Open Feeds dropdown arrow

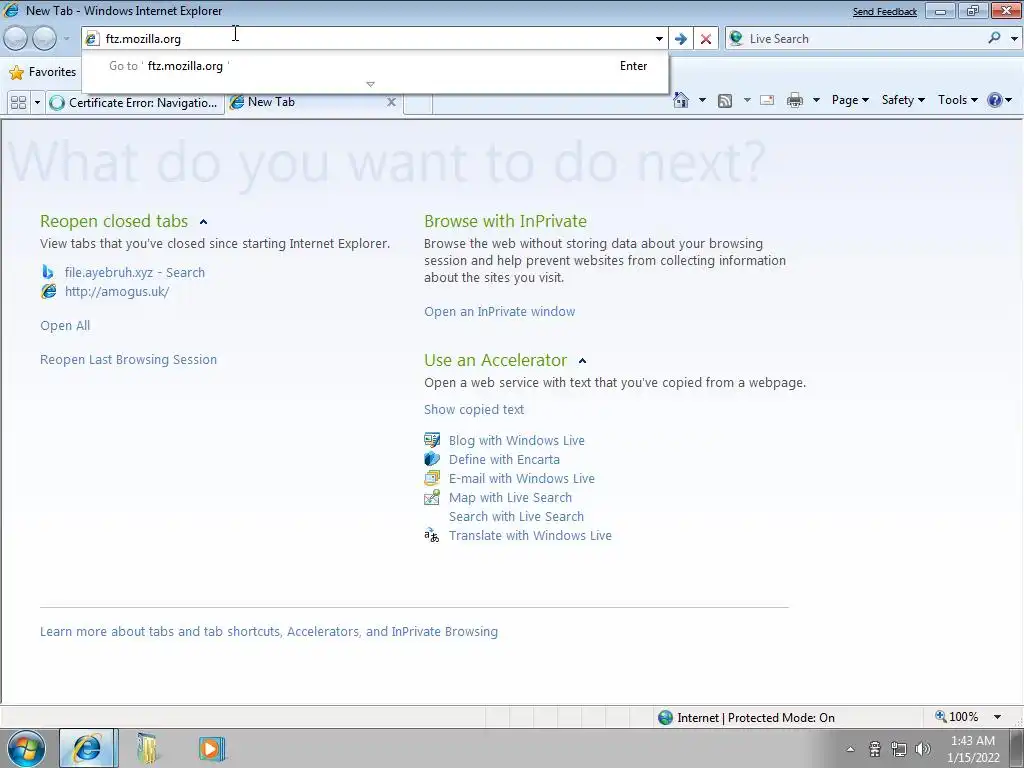[746, 100]
